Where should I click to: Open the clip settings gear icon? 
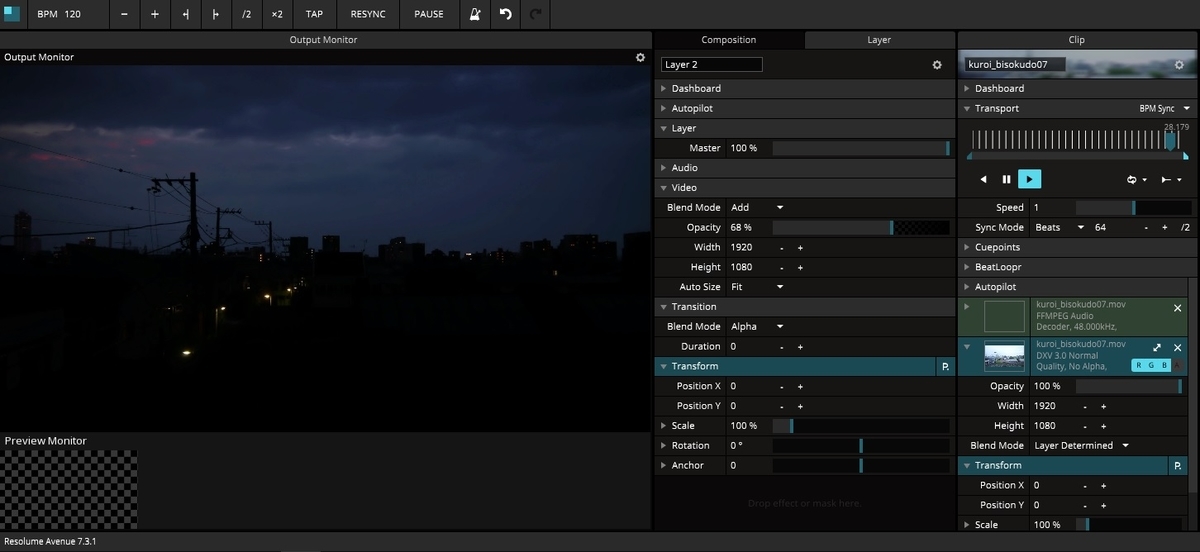(1179, 65)
